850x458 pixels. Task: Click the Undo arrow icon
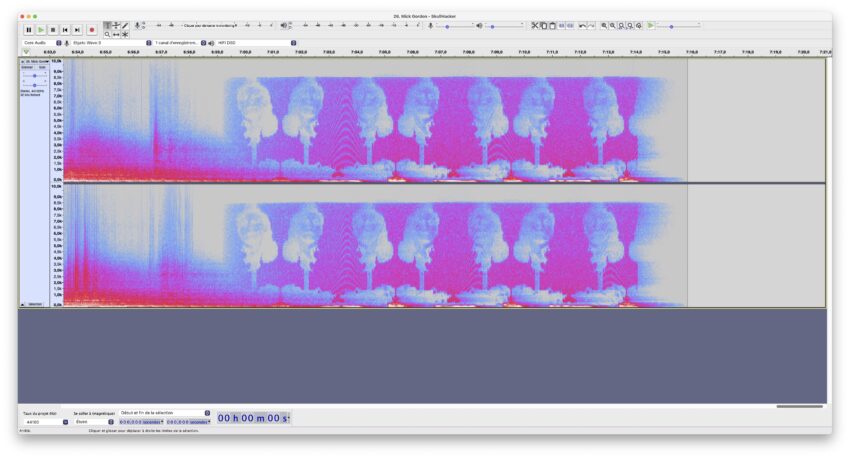coord(582,25)
